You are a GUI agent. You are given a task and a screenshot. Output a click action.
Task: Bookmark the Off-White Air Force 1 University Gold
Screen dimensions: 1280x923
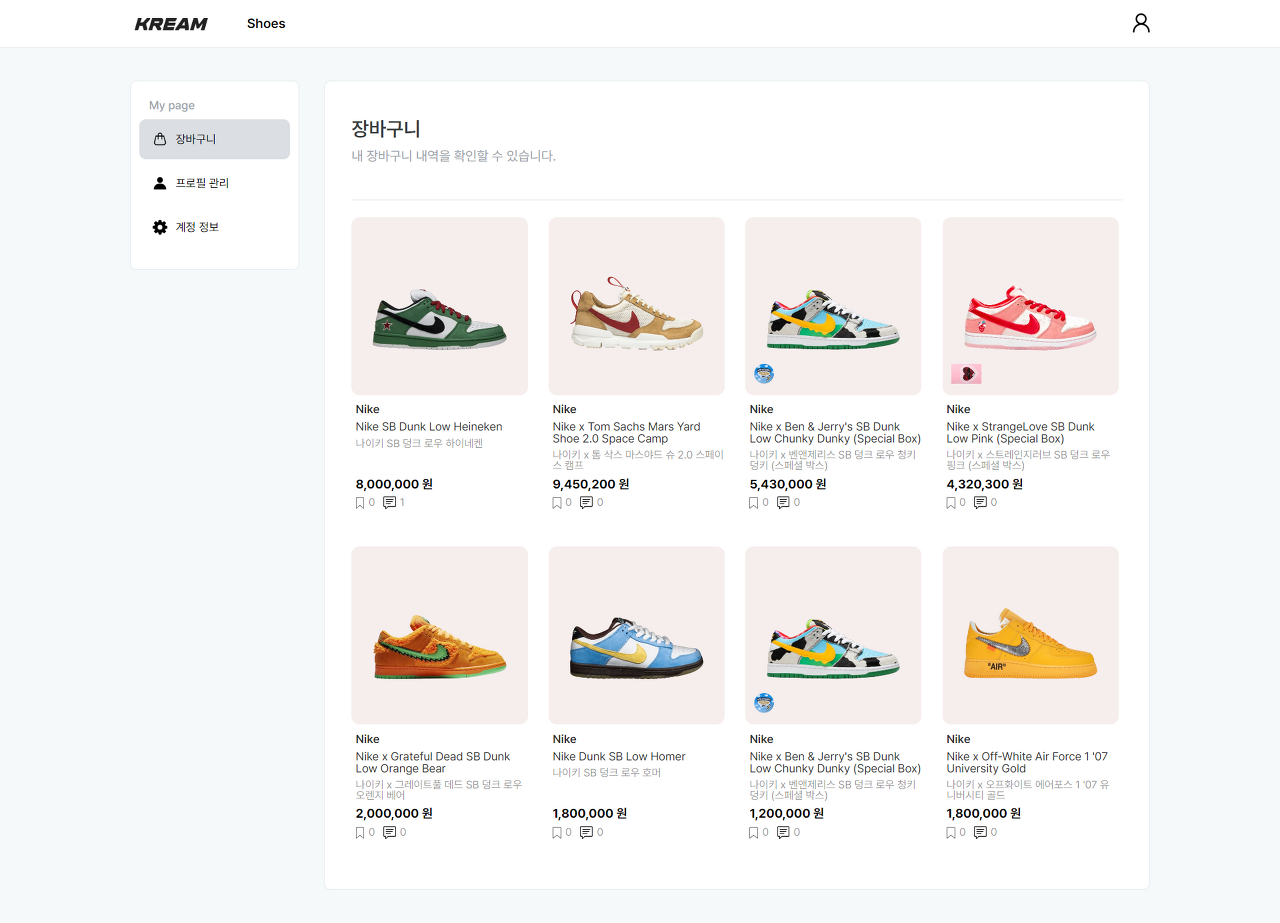pyautogui.click(x=951, y=832)
